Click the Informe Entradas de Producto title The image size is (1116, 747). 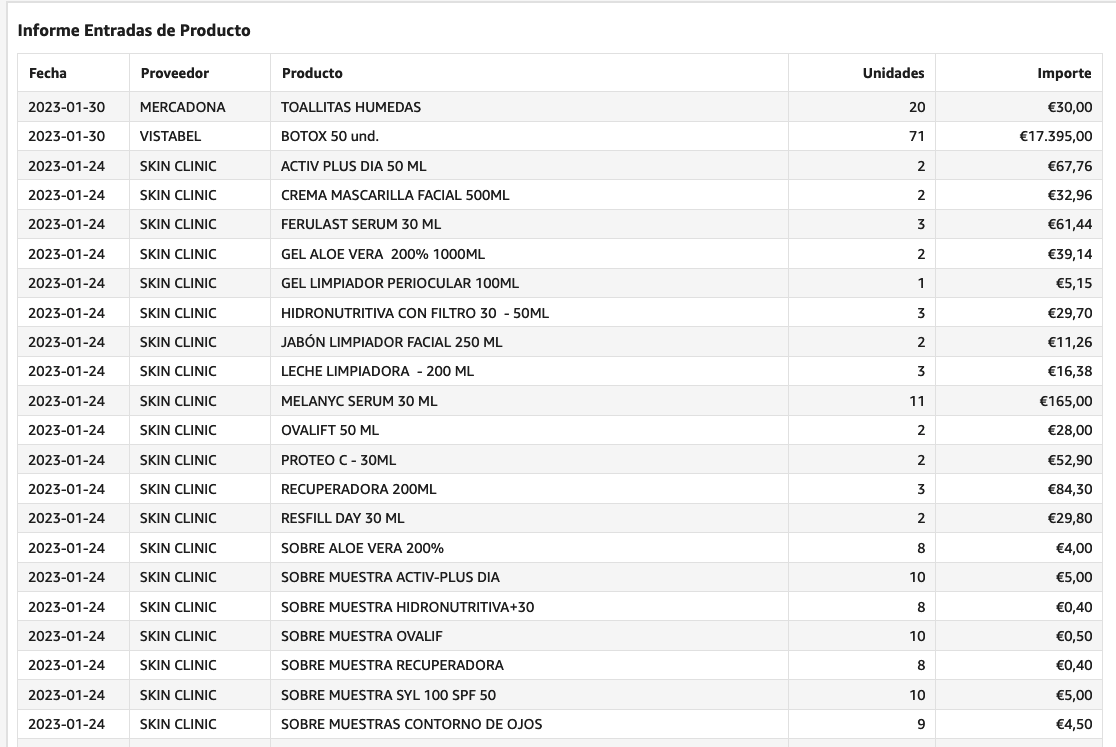point(134,31)
